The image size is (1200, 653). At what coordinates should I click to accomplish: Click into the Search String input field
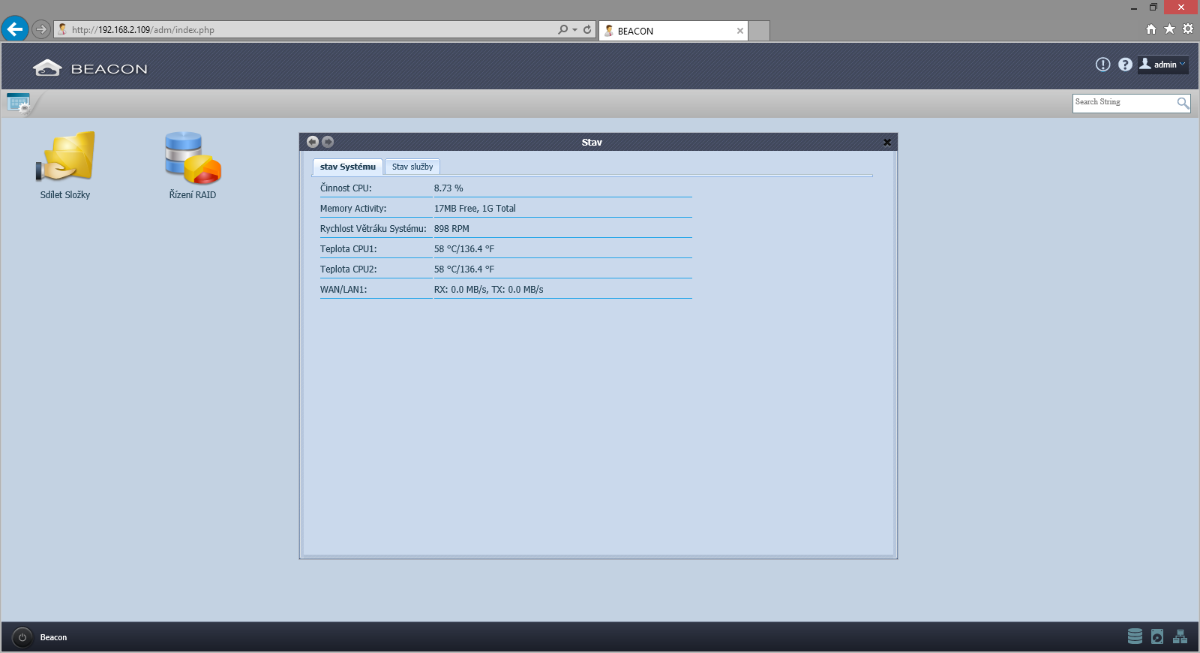click(x=1122, y=102)
